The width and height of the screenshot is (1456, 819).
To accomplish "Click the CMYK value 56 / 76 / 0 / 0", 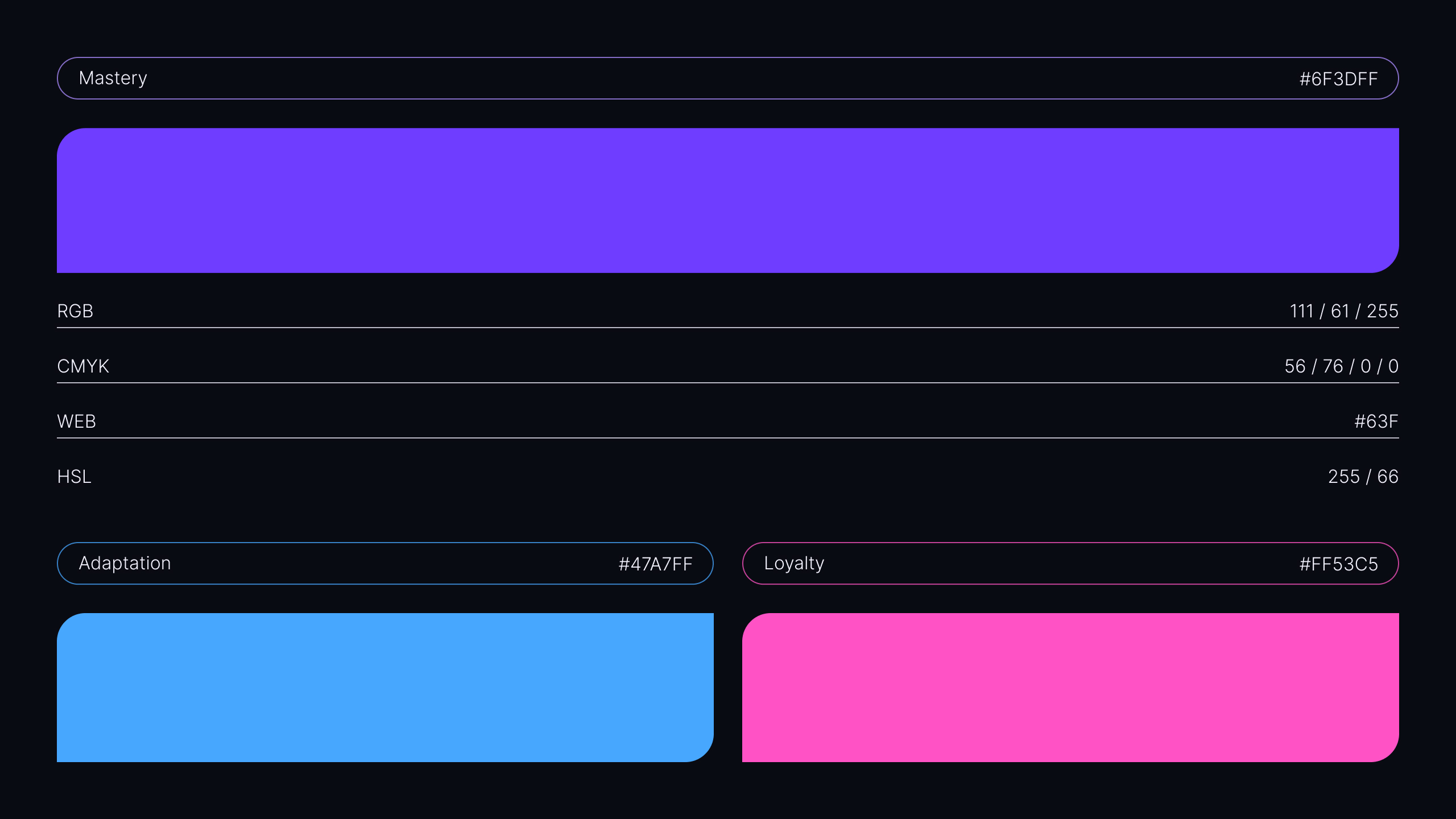I will (x=1341, y=366).
